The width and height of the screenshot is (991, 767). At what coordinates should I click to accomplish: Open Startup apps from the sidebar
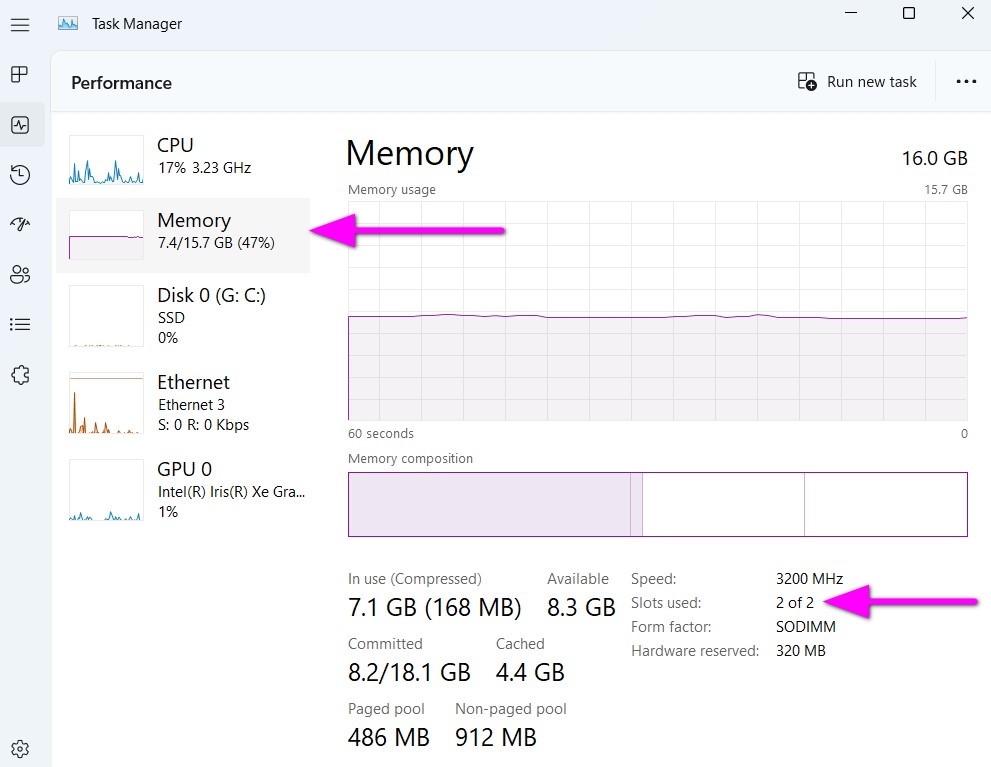click(20, 224)
